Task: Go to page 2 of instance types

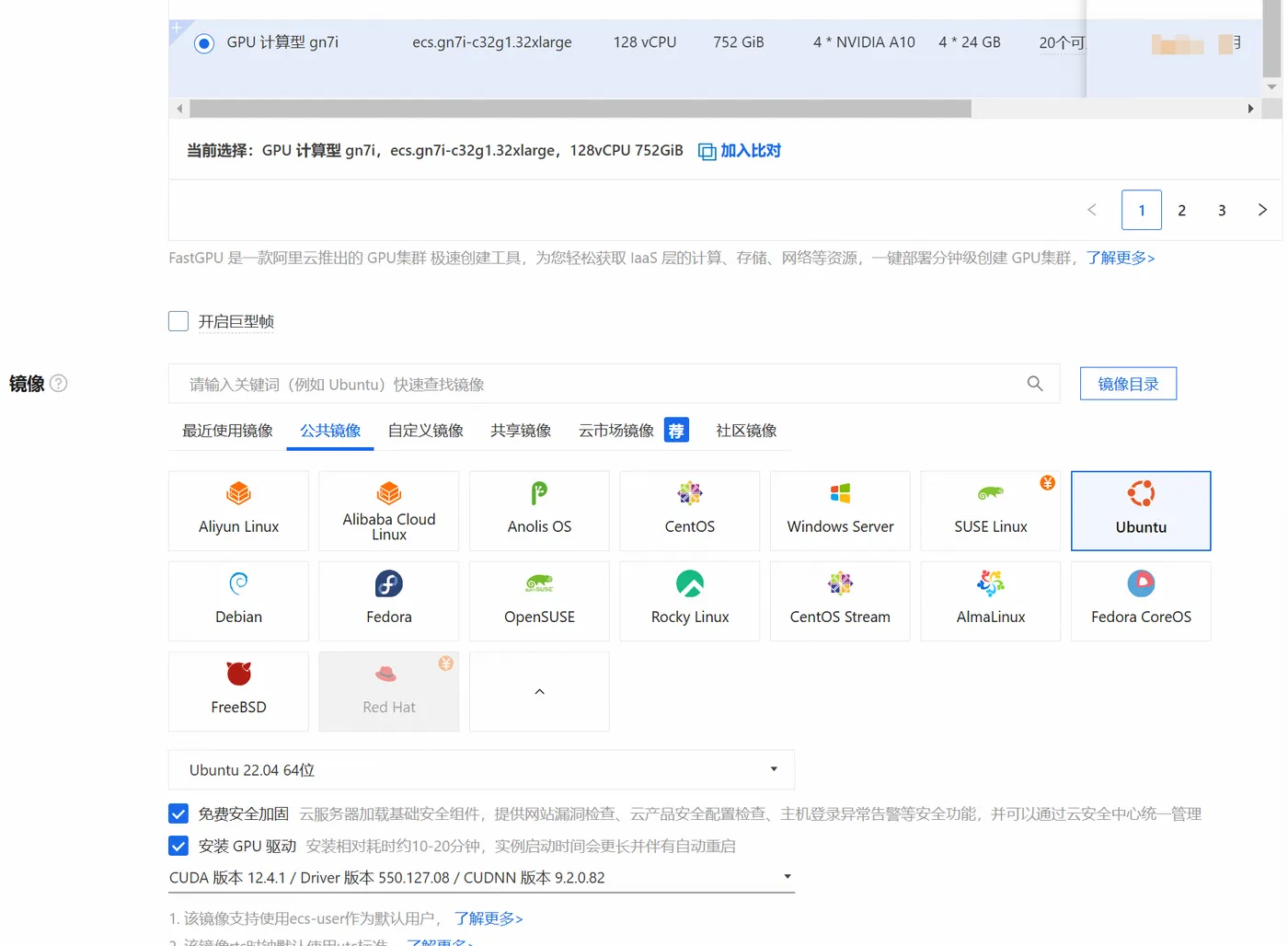Action: [1182, 210]
